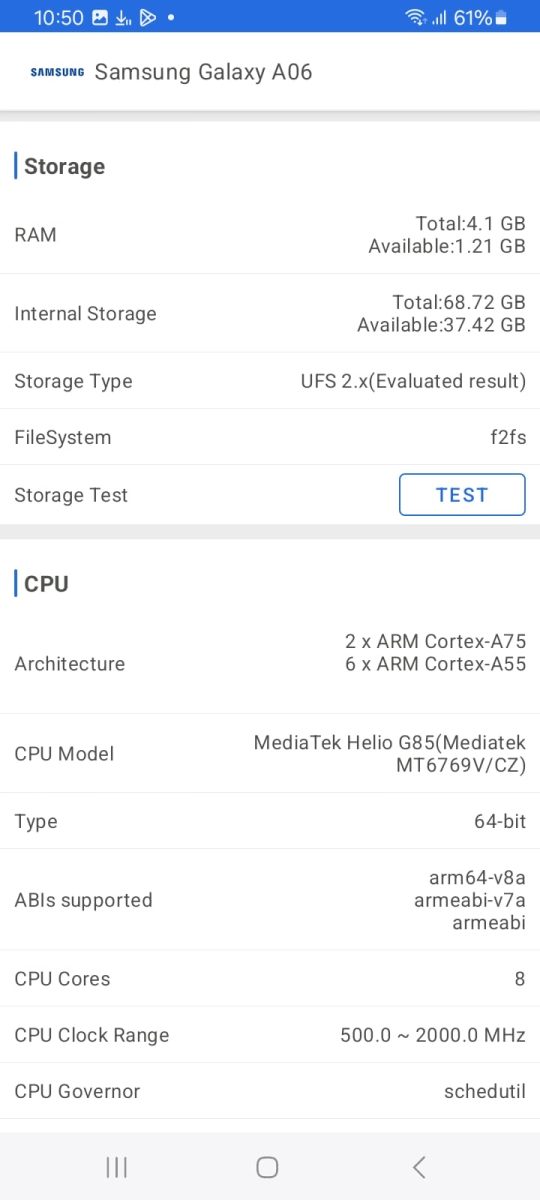Image resolution: width=540 pixels, height=1200 pixels.
Task: Tap the Play Store notification icon
Action: pyautogui.click(x=148, y=17)
